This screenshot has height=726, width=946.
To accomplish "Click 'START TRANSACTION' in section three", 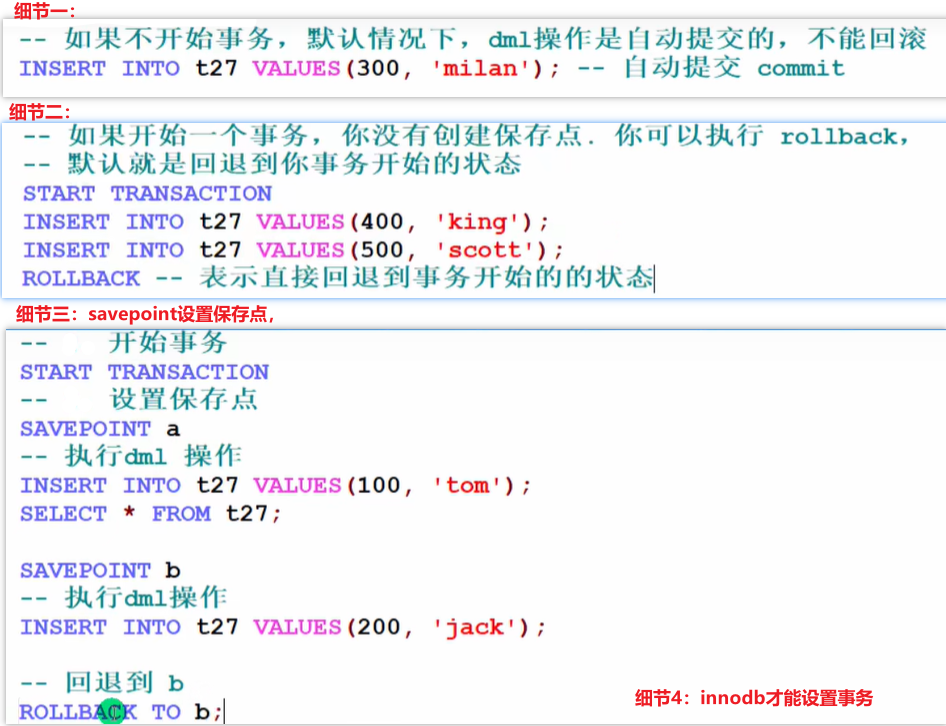I will click(x=145, y=372).
